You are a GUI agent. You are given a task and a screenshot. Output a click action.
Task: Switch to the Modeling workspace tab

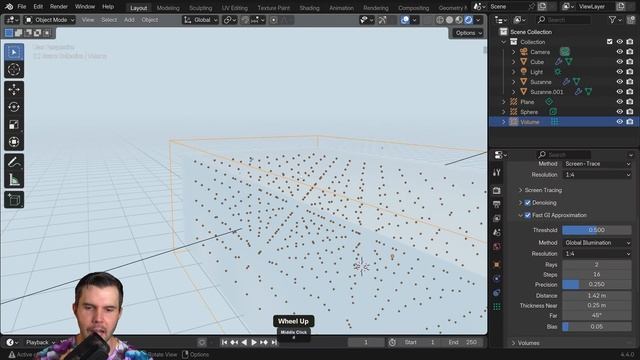[x=168, y=8]
